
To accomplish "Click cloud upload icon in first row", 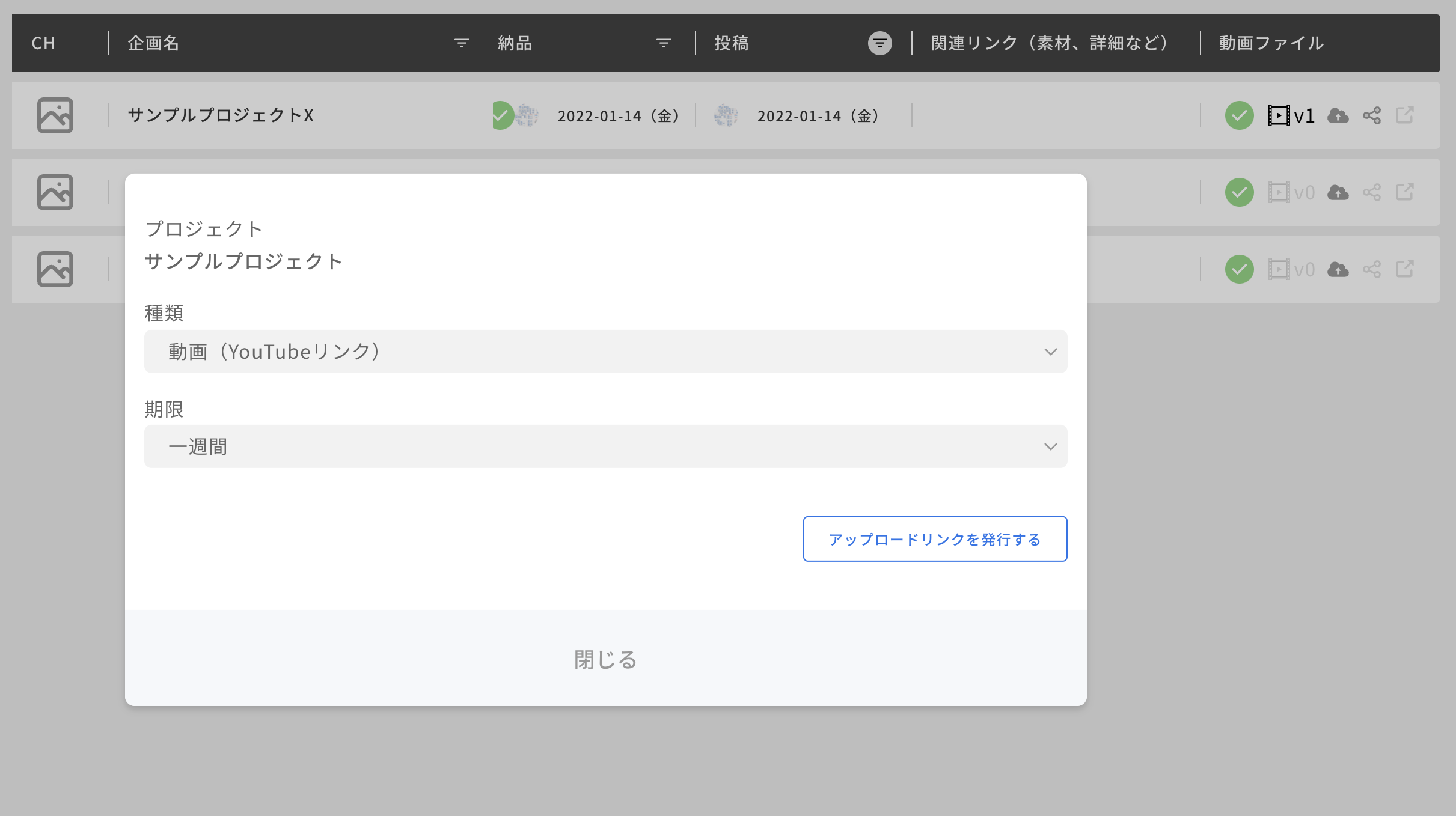I will [x=1338, y=115].
